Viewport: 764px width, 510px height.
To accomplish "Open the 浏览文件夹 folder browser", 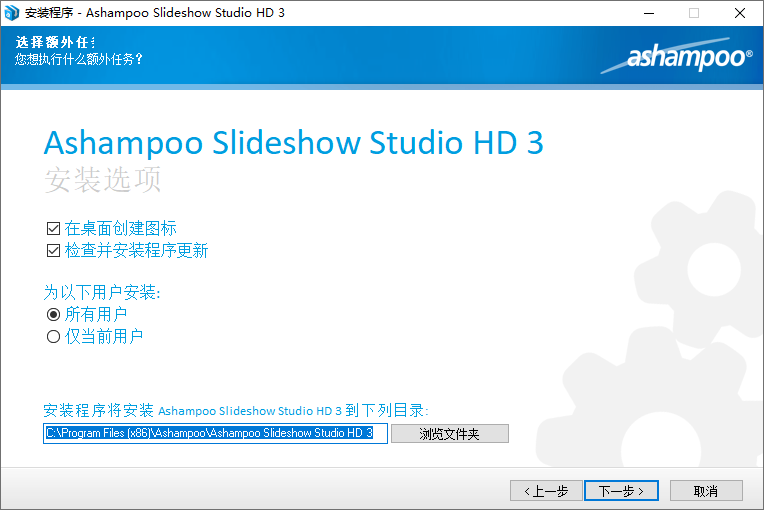I will coord(450,434).
